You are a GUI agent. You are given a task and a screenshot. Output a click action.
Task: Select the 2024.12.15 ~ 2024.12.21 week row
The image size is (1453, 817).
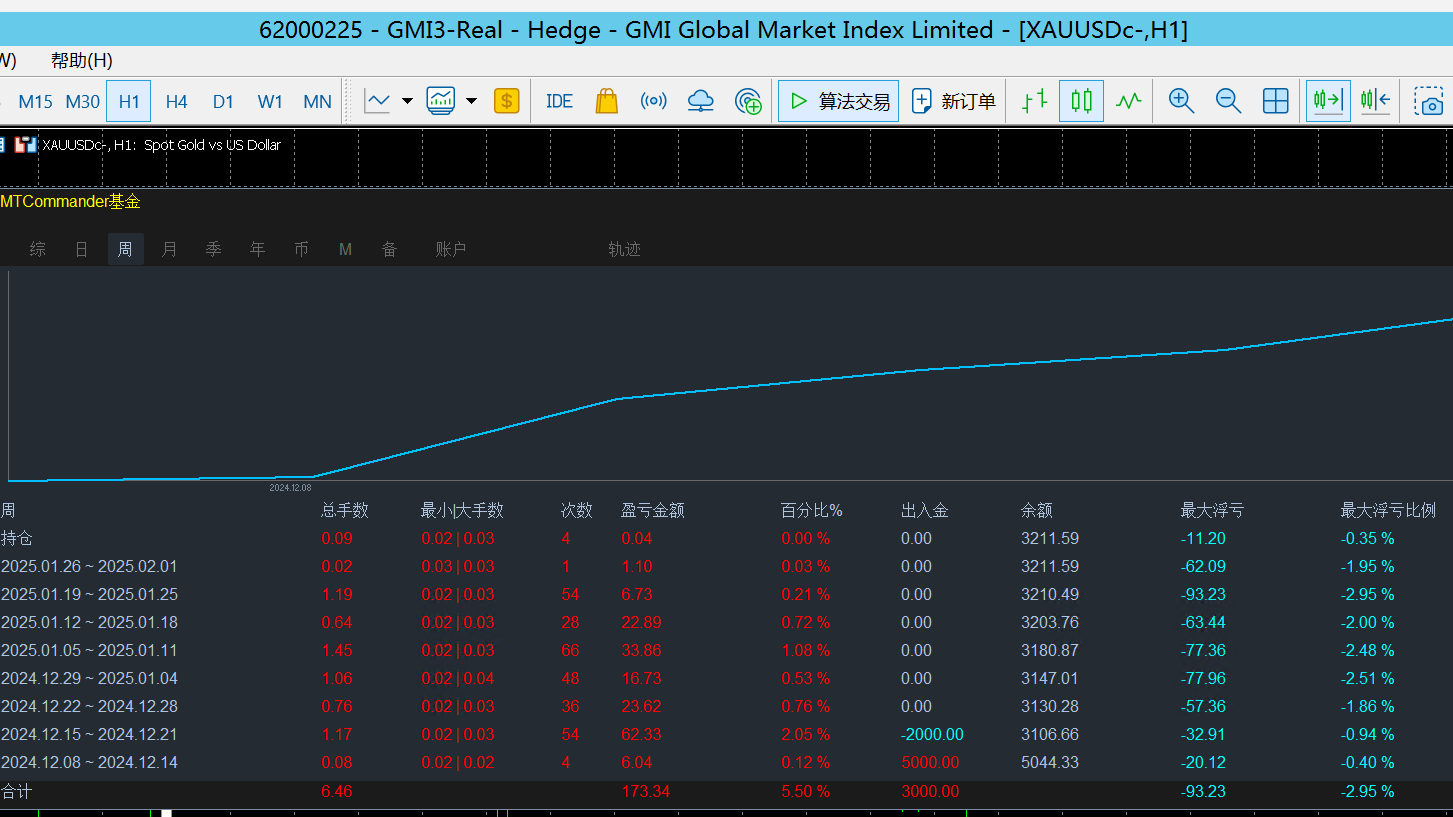click(89, 734)
